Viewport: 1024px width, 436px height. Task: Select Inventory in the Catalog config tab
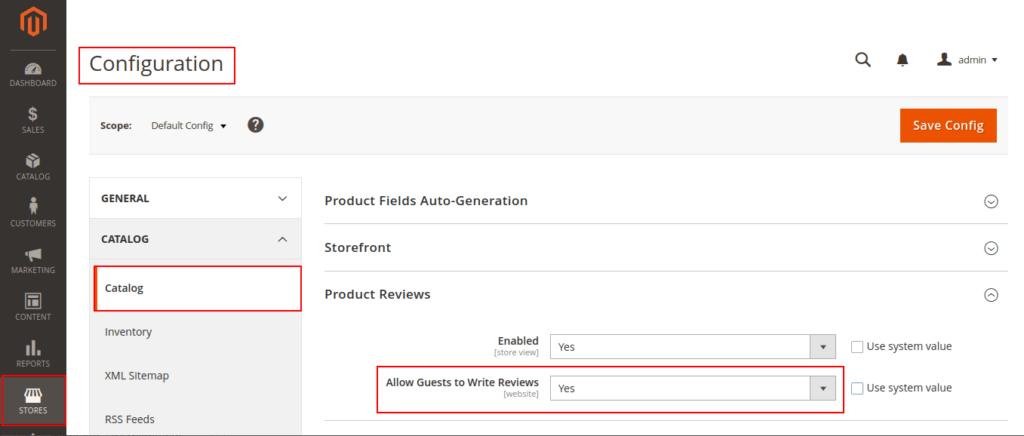[x=128, y=332]
